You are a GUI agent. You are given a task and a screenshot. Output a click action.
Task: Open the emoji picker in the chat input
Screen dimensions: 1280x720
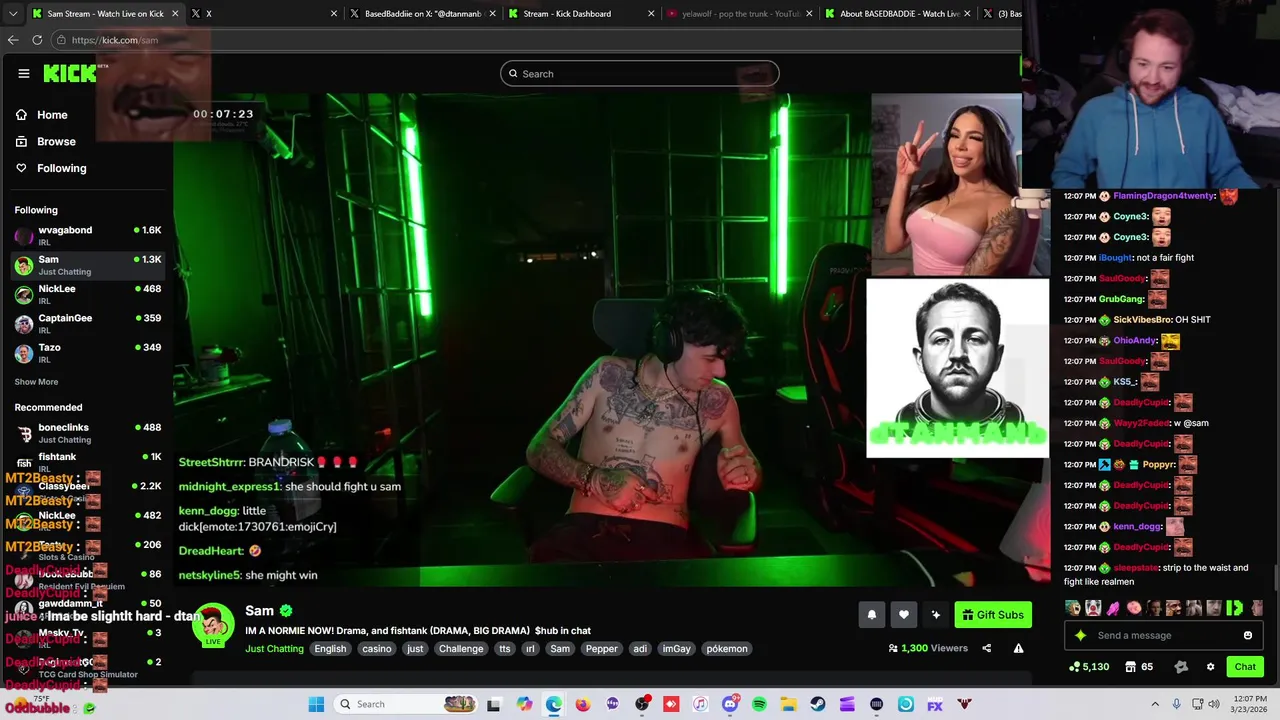pos(1247,636)
